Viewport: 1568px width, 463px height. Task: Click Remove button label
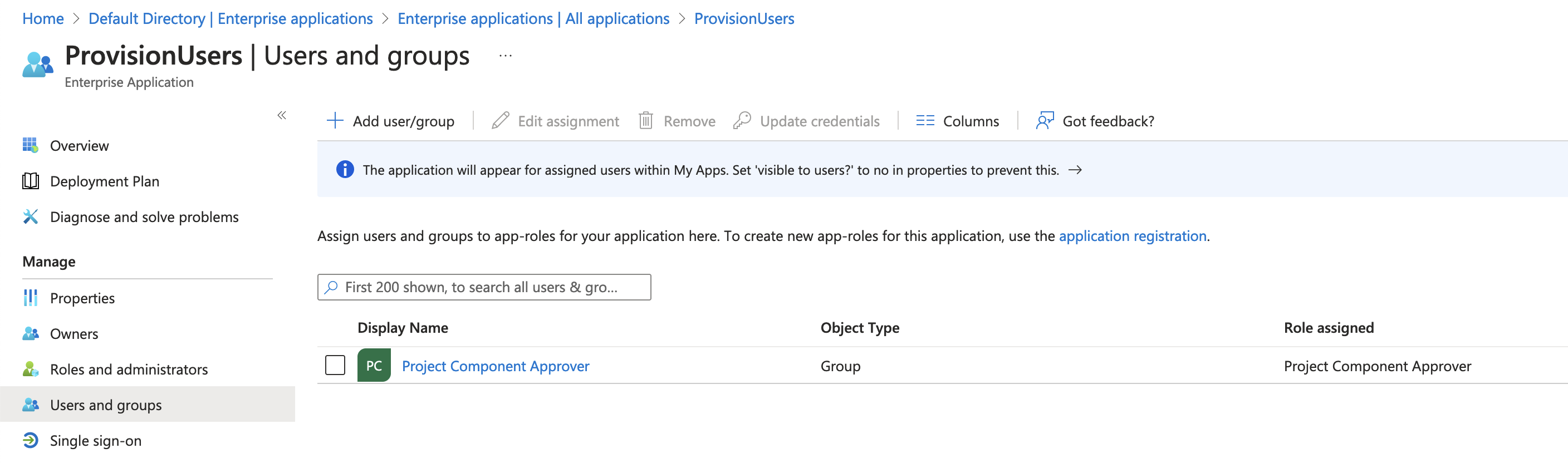(689, 121)
